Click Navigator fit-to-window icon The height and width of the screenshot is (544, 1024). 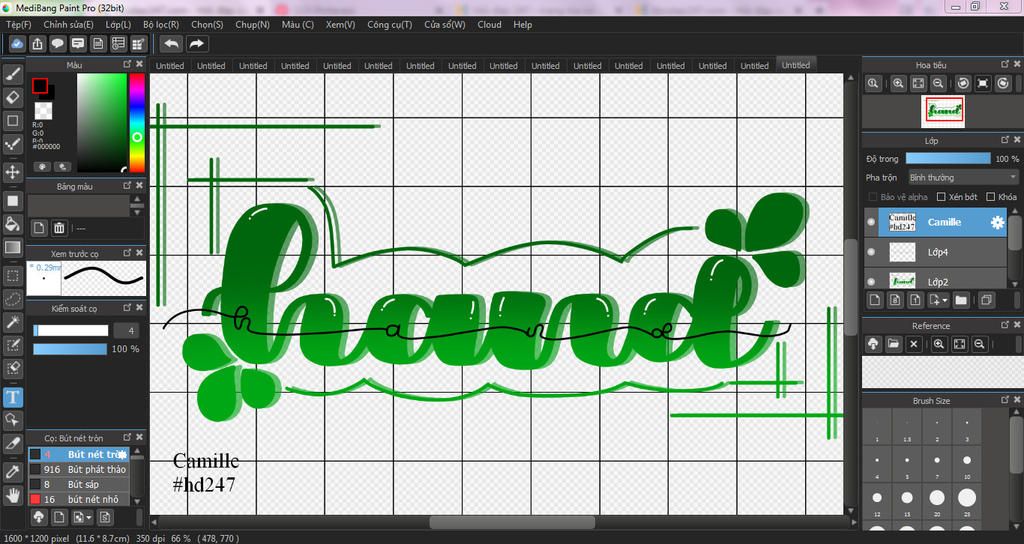pos(918,84)
